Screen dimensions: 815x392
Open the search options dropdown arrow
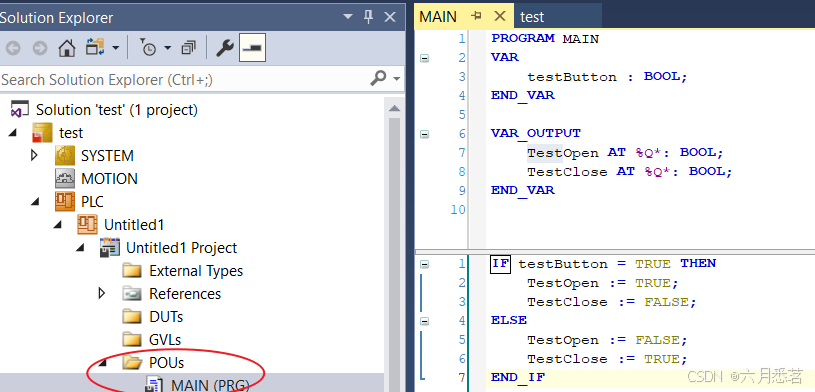[397, 80]
